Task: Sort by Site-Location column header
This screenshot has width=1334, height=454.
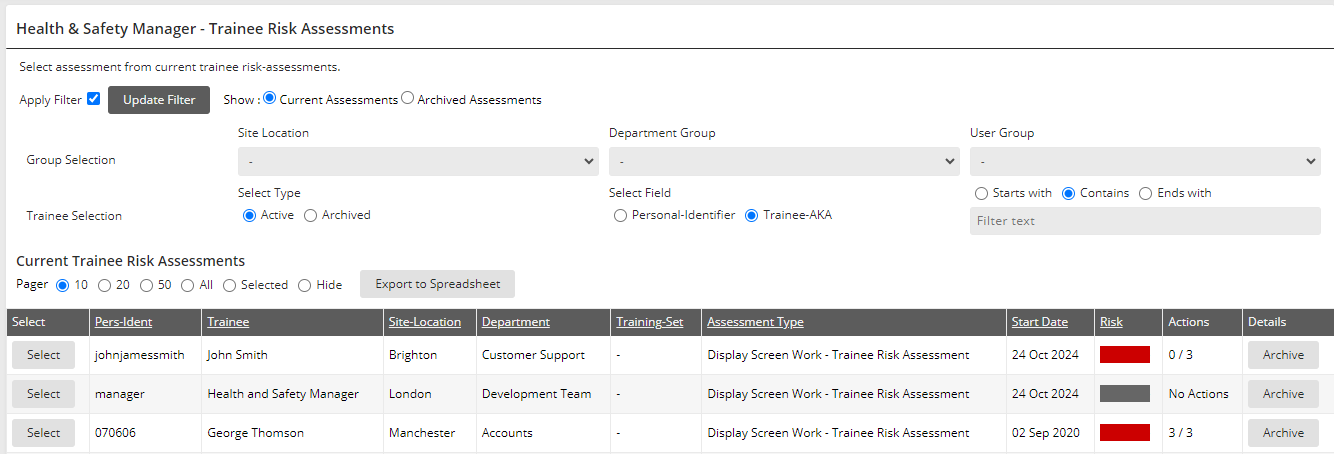Action: [424, 322]
